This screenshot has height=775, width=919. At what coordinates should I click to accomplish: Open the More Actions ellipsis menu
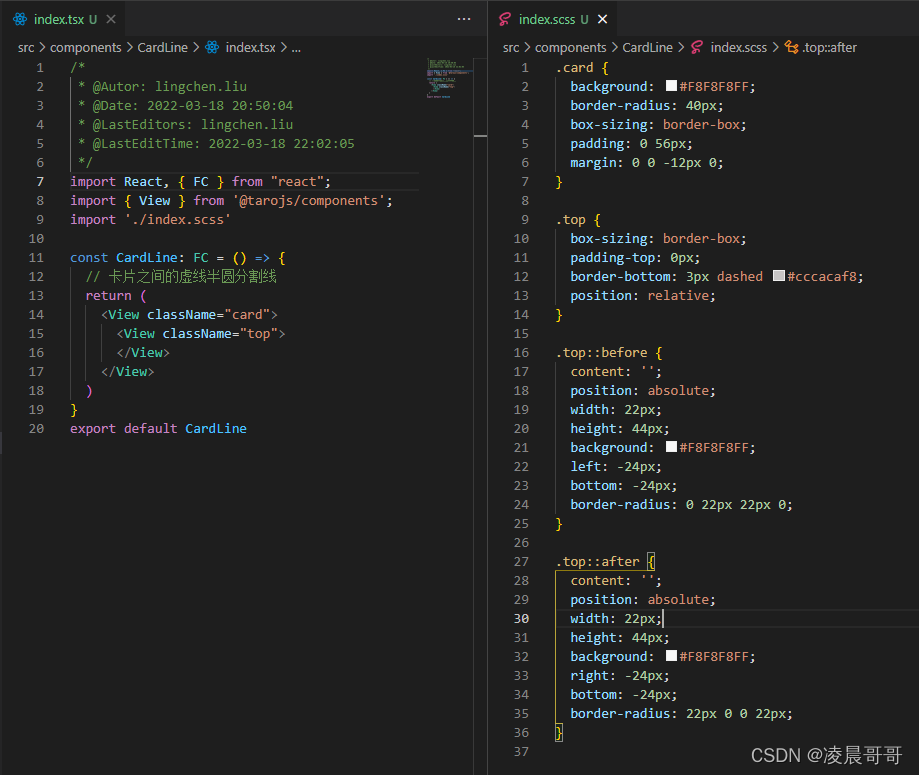tap(464, 19)
